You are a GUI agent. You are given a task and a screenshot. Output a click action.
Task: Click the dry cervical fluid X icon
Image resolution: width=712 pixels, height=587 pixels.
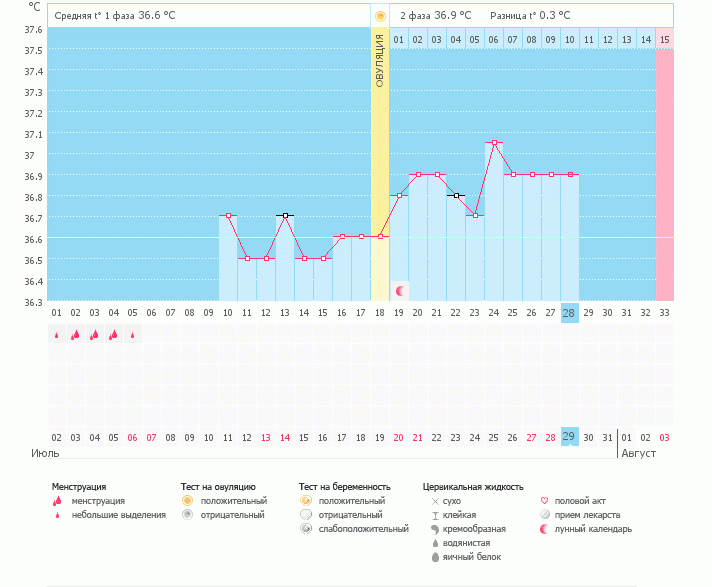pos(435,501)
